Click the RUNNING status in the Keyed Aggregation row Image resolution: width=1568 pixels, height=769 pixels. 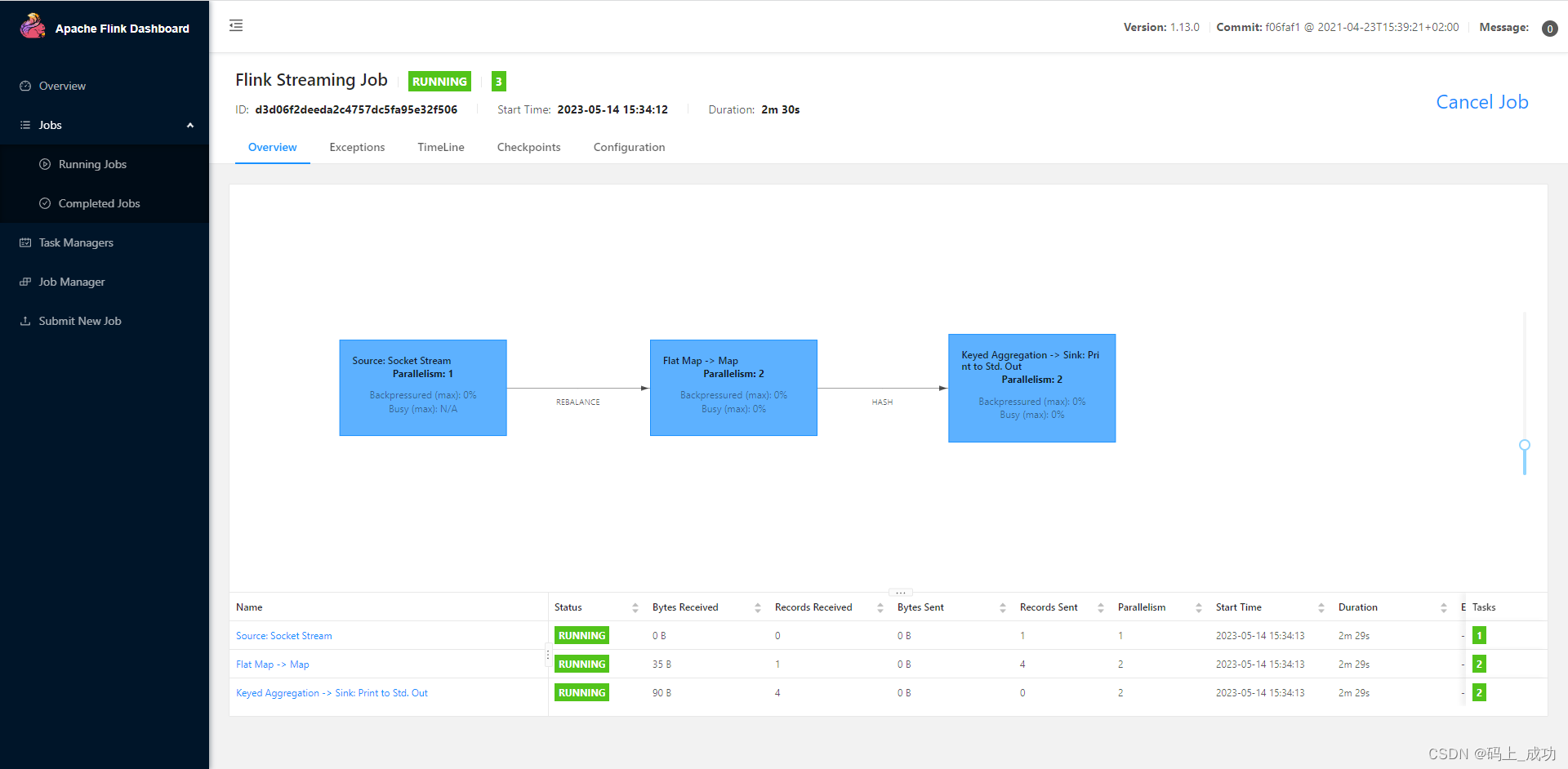point(581,692)
